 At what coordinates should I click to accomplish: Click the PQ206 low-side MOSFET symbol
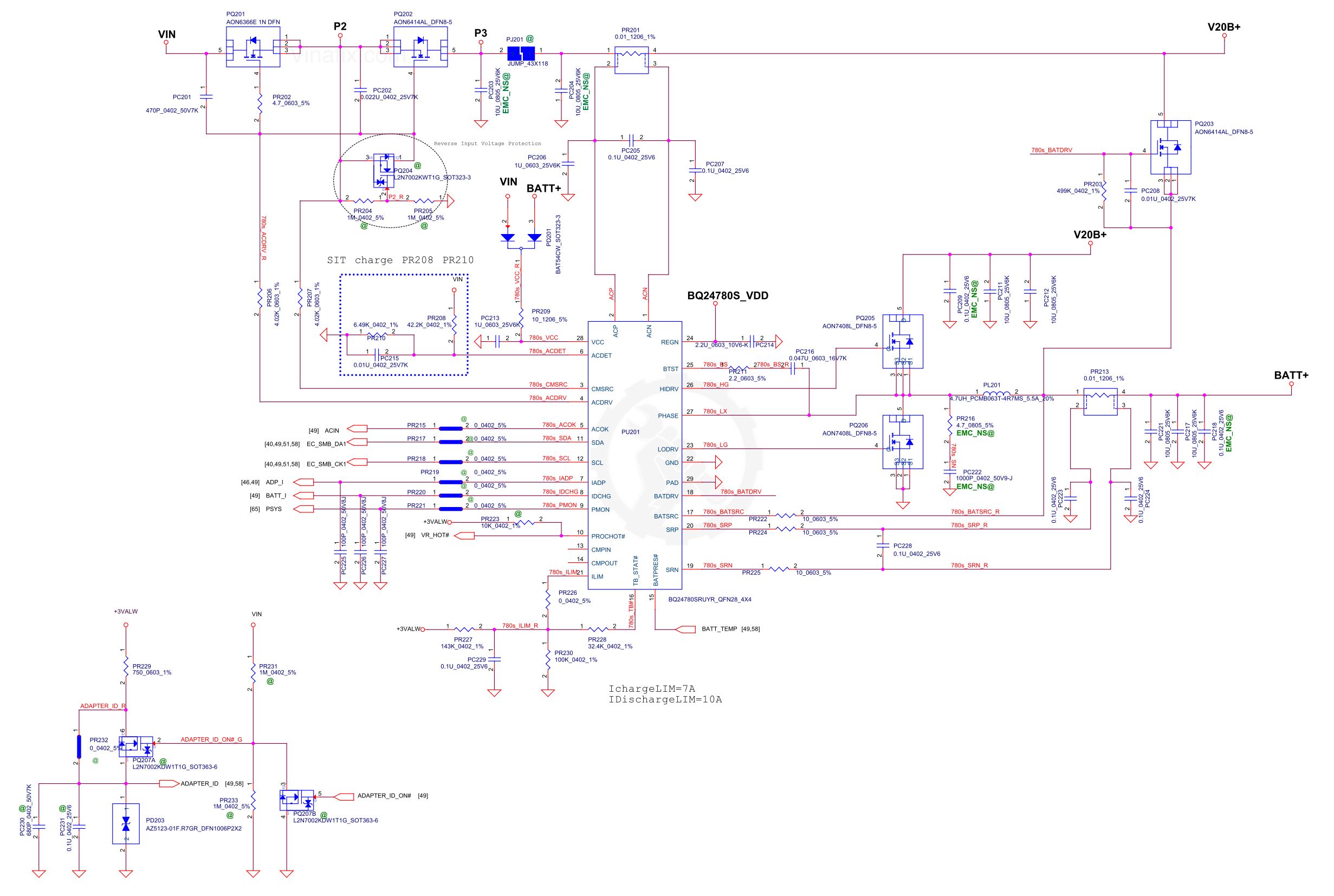[x=903, y=441]
